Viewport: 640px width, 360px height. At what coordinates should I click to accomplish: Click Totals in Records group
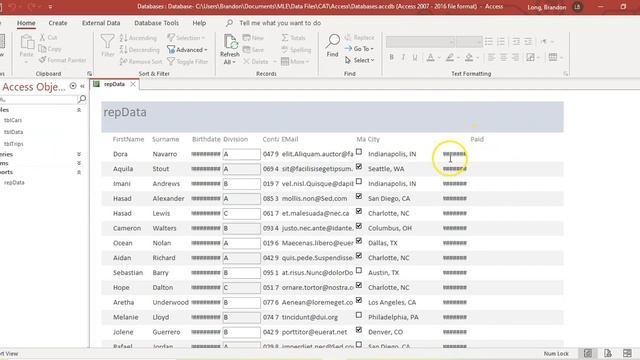[293, 38]
